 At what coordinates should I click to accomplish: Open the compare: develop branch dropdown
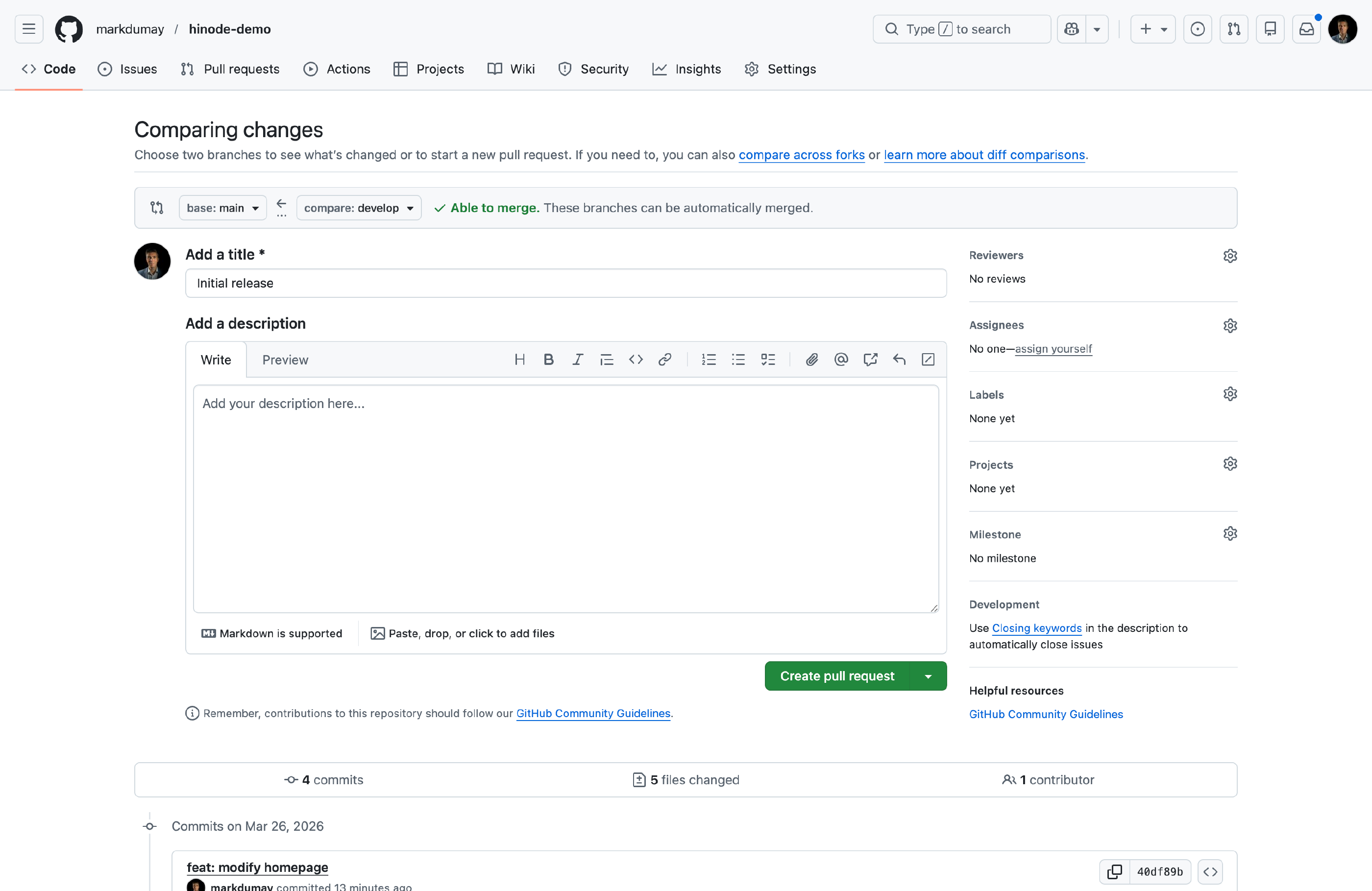(x=359, y=208)
